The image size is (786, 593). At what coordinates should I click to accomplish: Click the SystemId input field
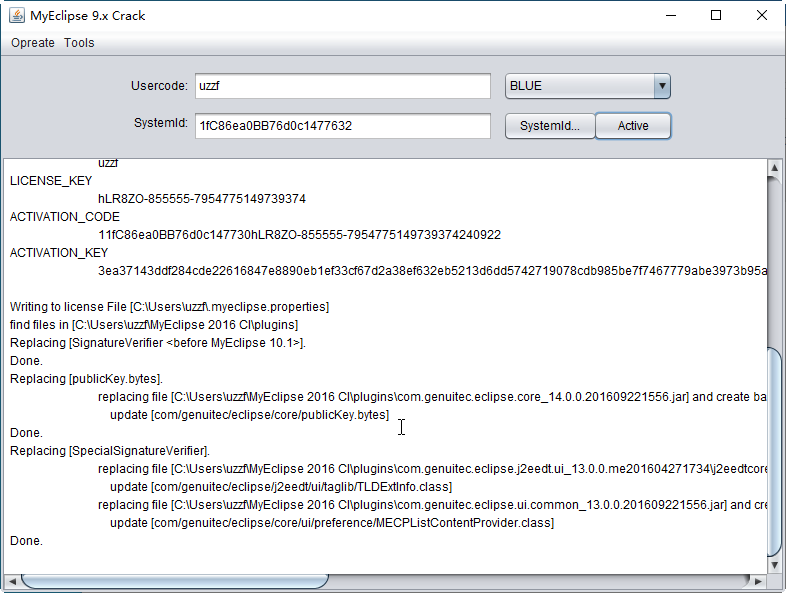pos(343,125)
